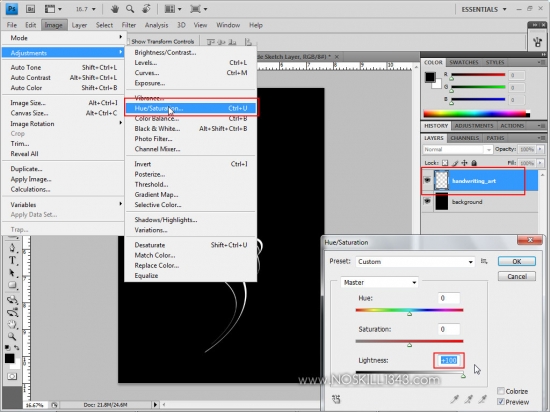This screenshot has width=550, height=412.
Task: Switch to the Channels tab
Action: coord(465,138)
